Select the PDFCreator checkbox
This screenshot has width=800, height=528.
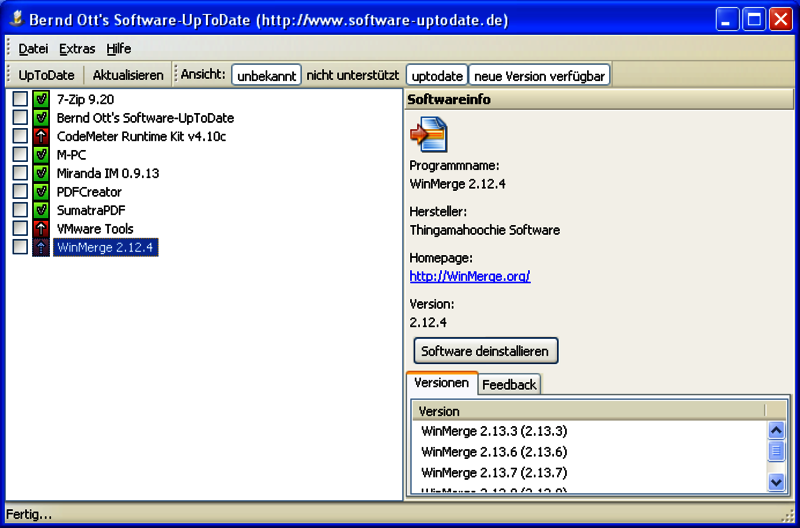20,191
